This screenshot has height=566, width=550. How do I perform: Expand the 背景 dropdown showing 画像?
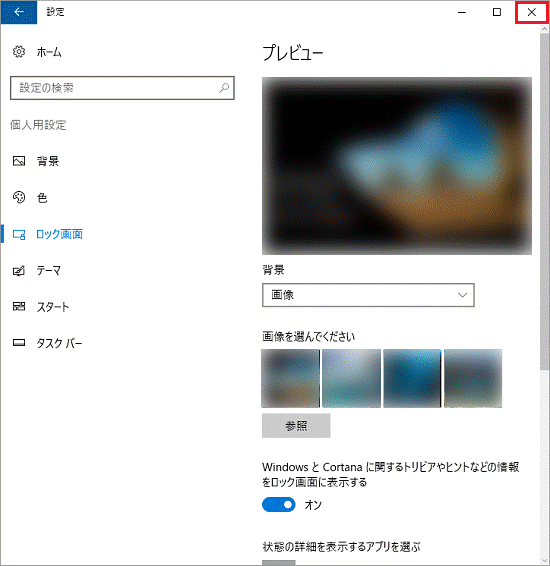click(368, 295)
